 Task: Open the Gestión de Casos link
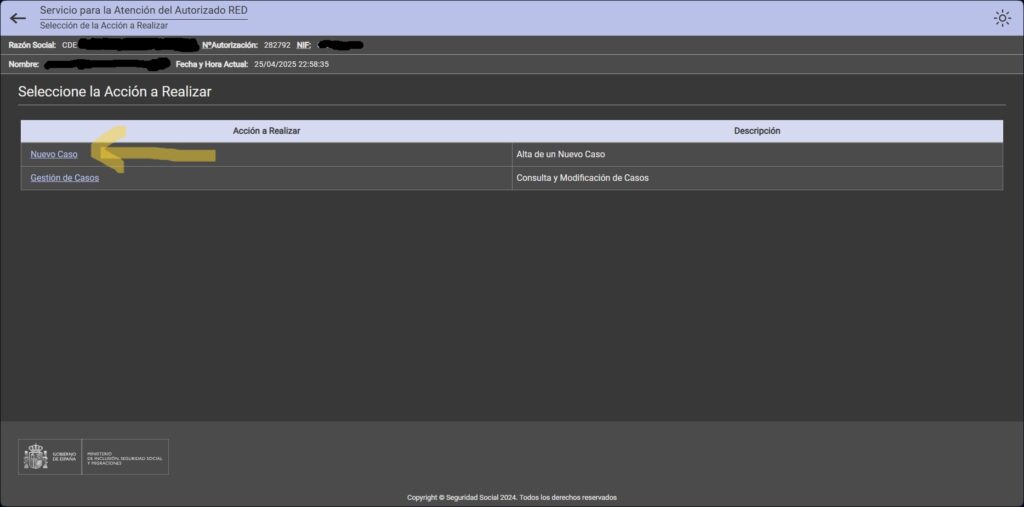64,178
